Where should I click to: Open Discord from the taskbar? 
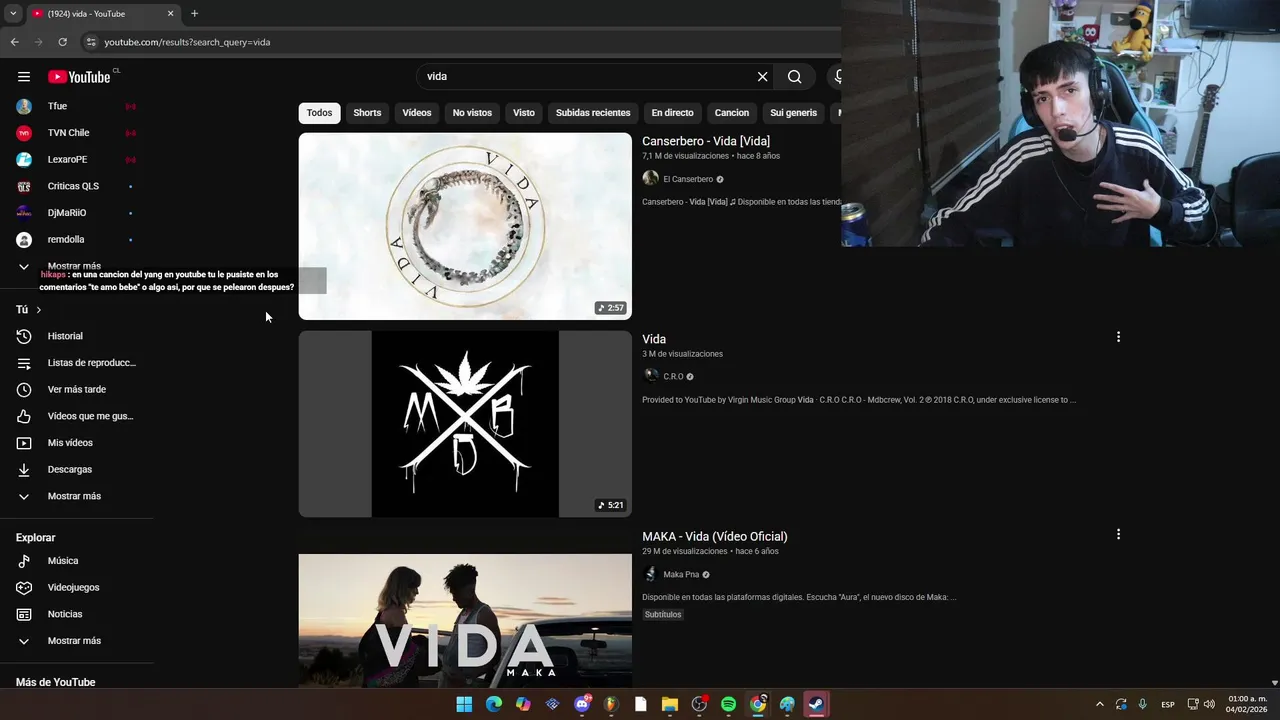(x=582, y=704)
